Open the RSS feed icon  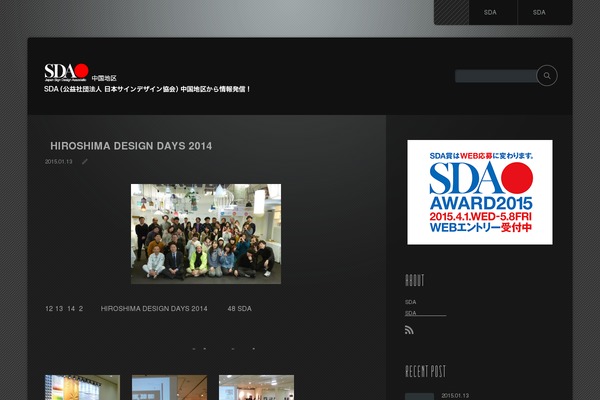[409, 330]
